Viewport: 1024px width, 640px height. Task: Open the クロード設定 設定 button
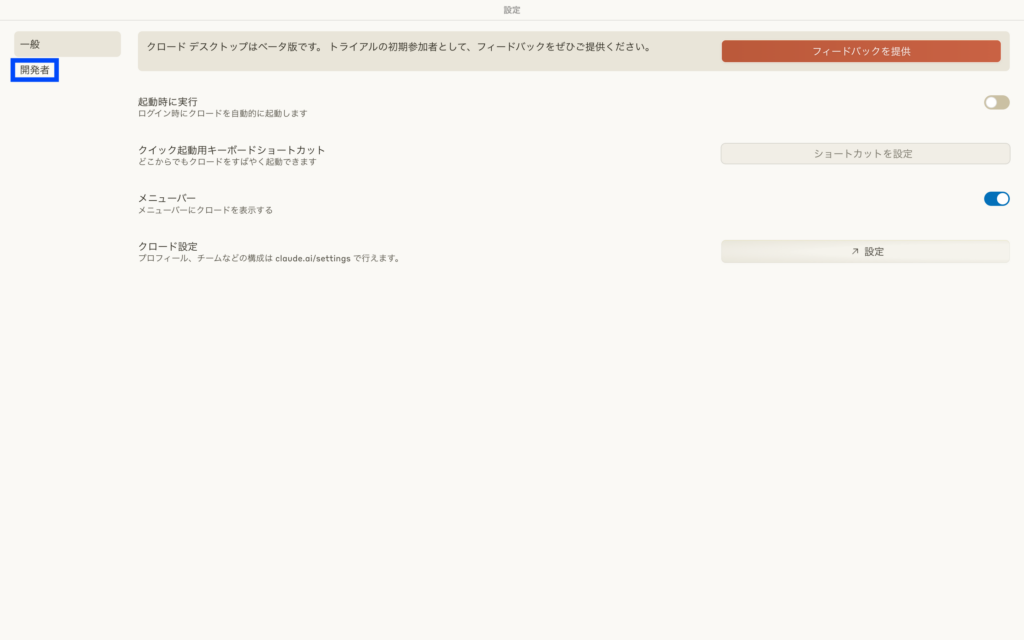(865, 251)
